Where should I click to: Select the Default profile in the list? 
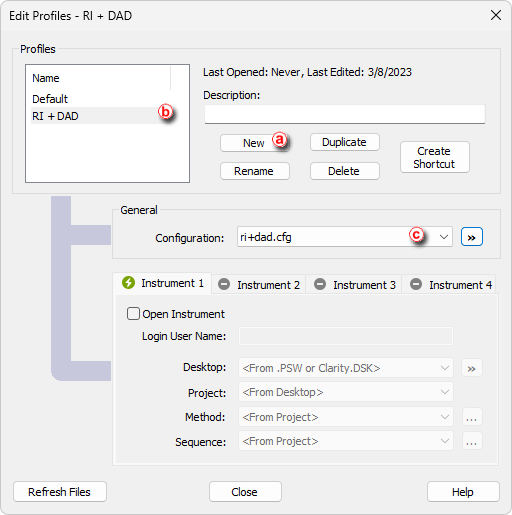coord(50,99)
